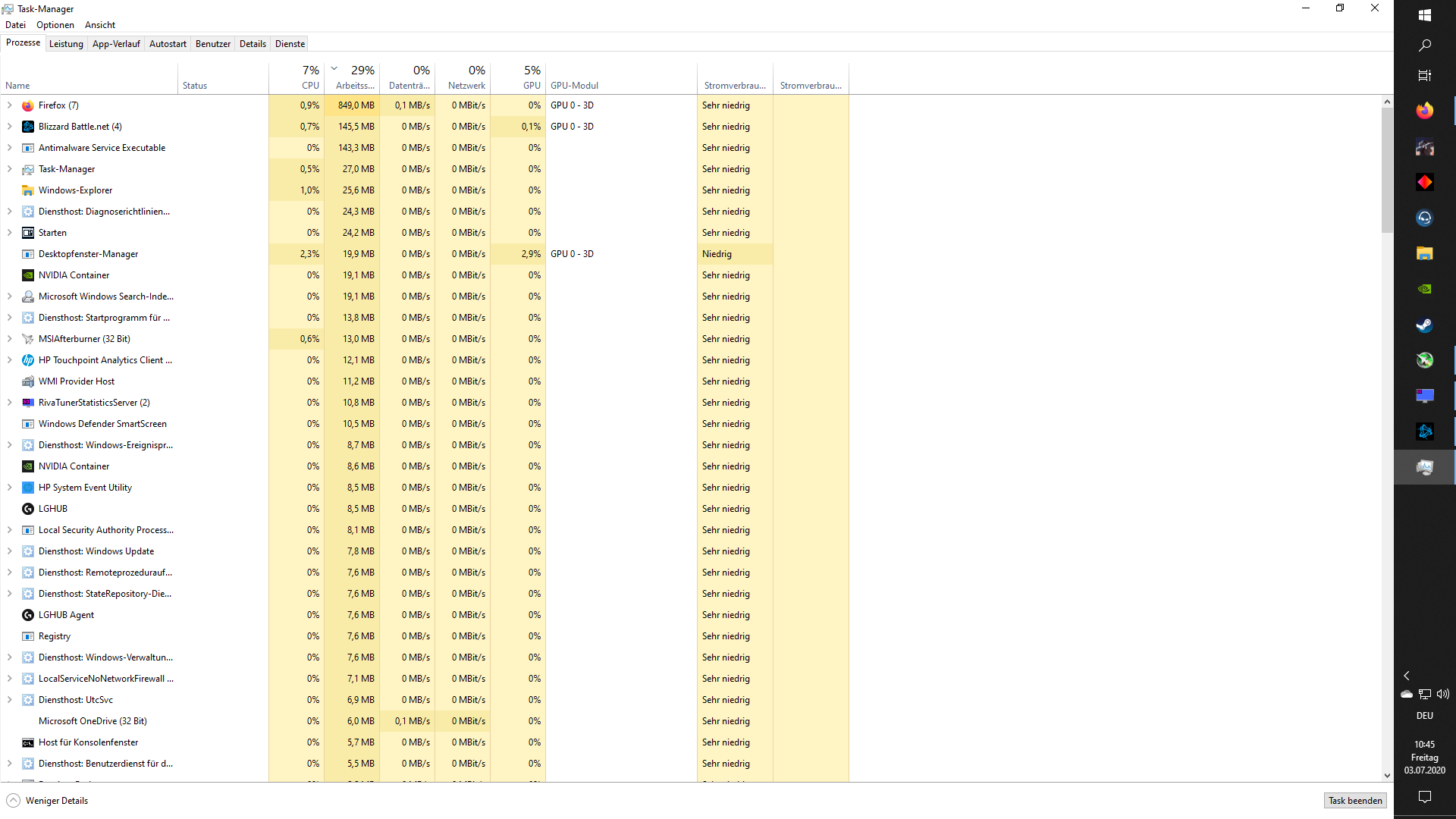Click the Task beenden button
This screenshot has height=819, width=1456.
point(1355,801)
